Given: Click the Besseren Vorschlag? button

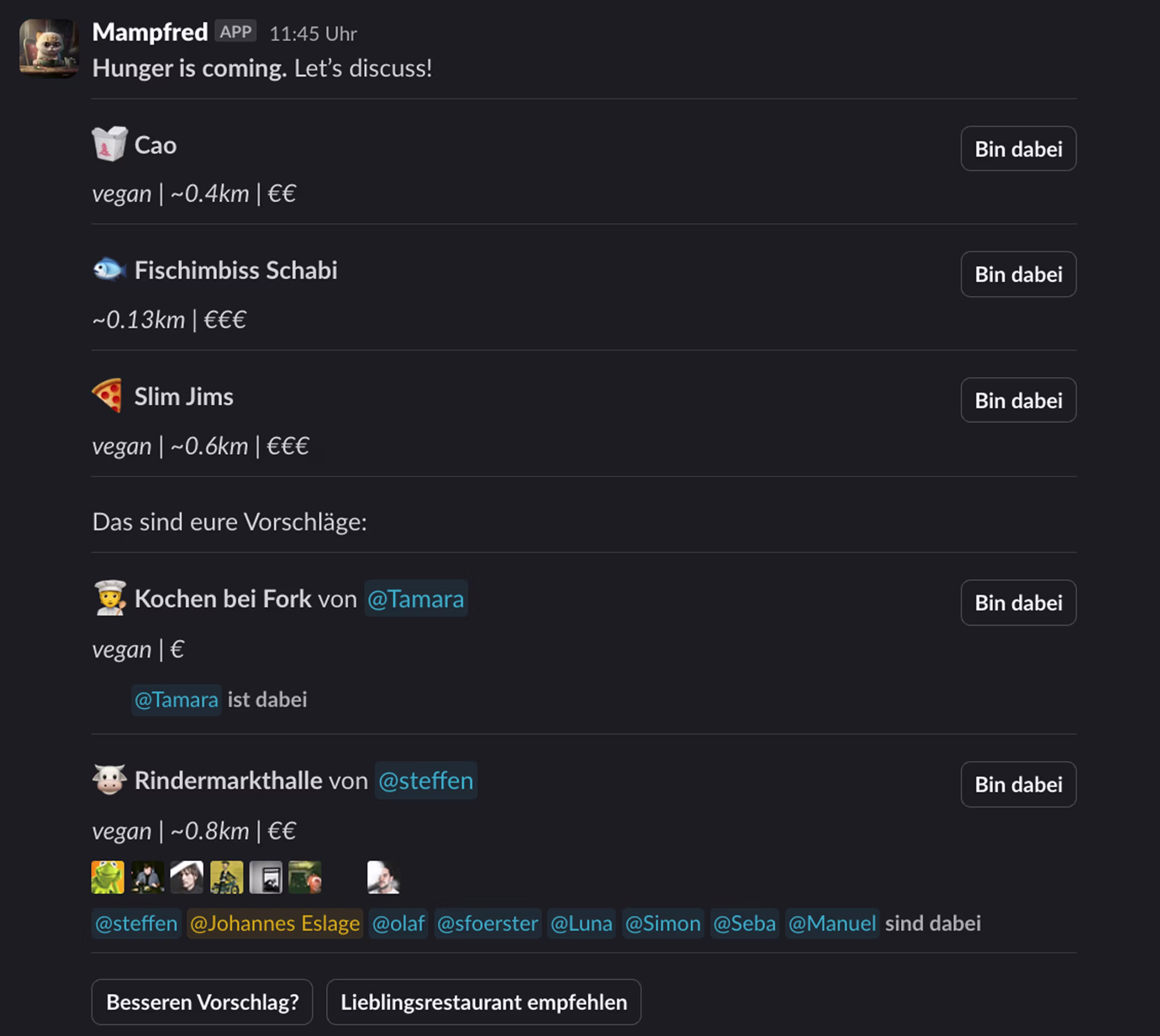Looking at the screenshot, I should (202, 1002).
